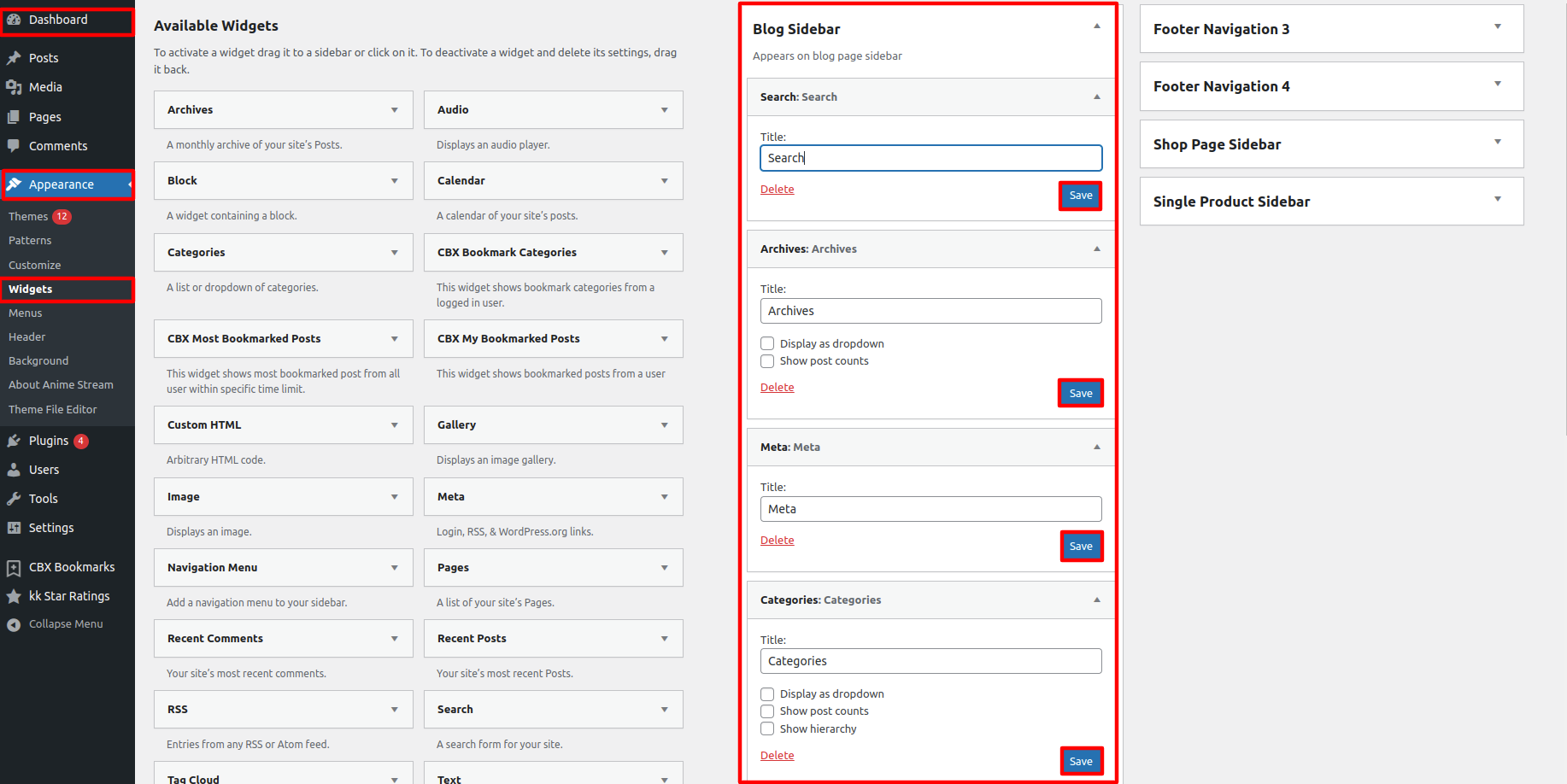Expand the Footer Navigation 3 widget area
The image size is (1567, 784).
coord(1497,27)
